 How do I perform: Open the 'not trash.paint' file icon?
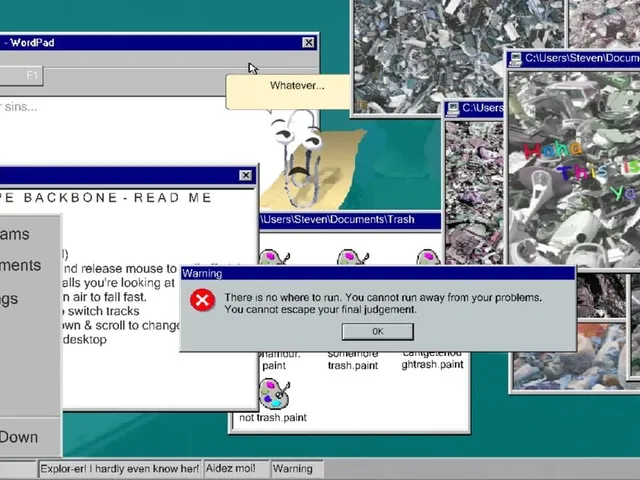274,394
